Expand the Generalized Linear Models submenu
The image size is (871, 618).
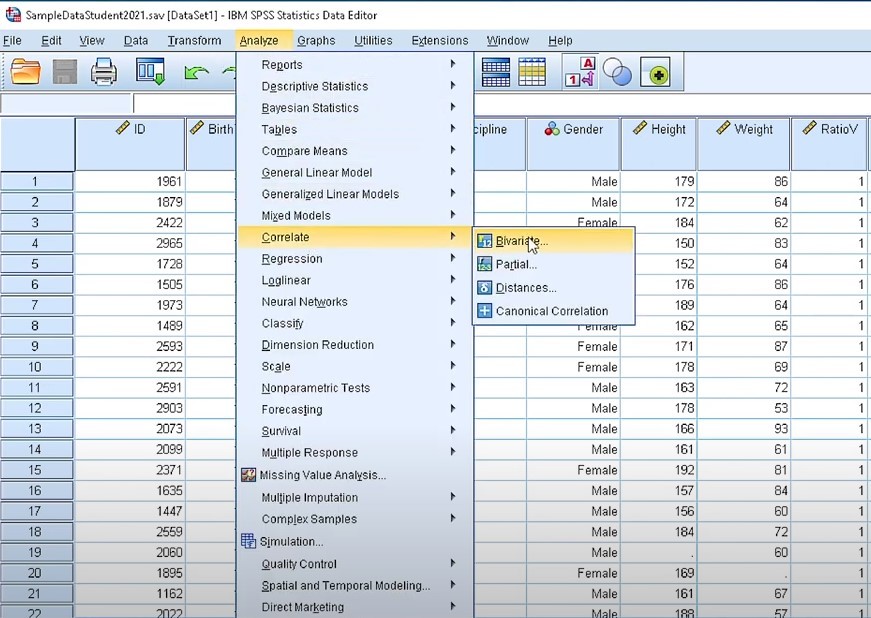coord(356,194)
